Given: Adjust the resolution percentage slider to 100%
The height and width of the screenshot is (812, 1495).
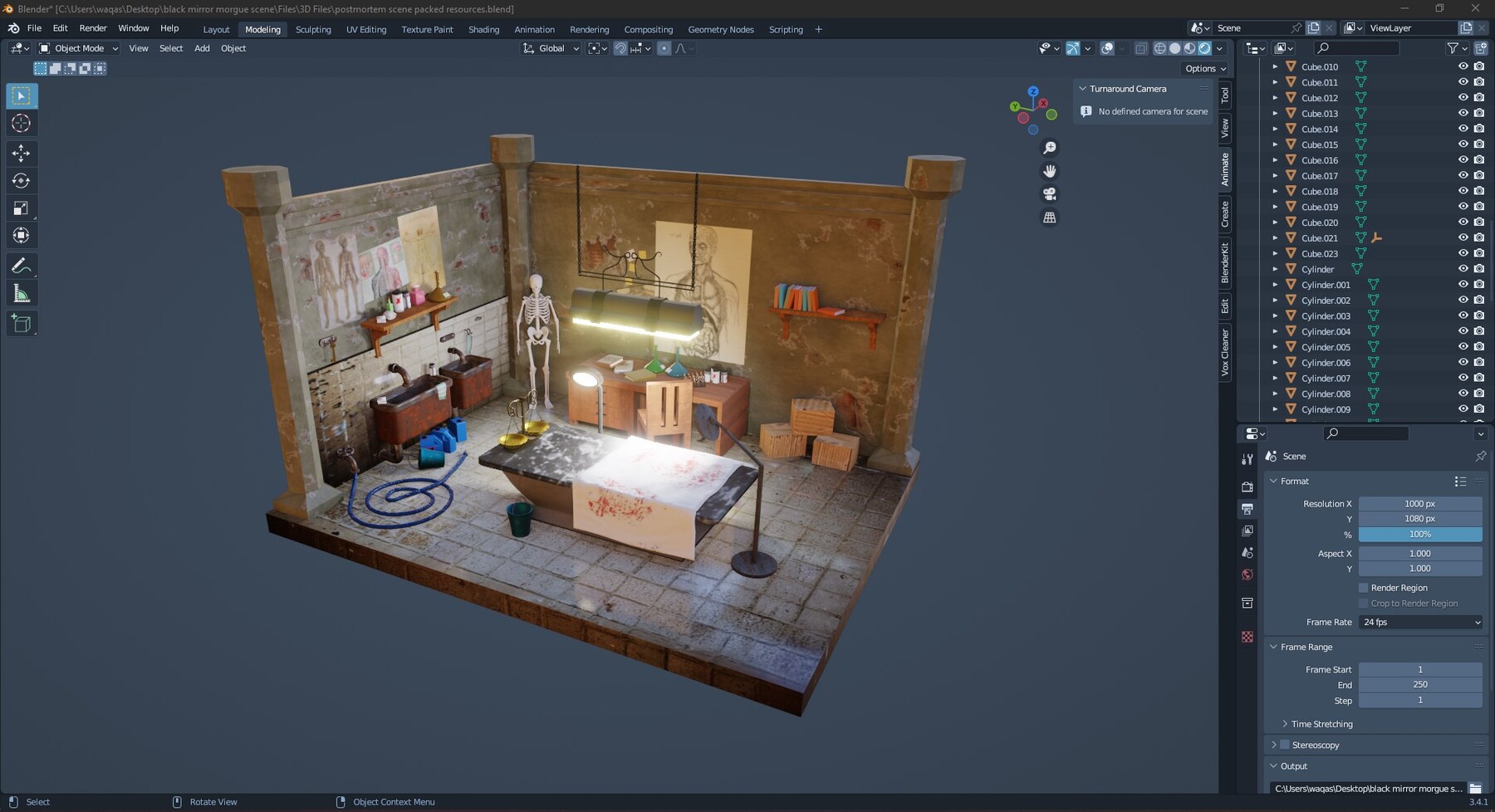Looking at the screenshot, I should (1421, 535).
